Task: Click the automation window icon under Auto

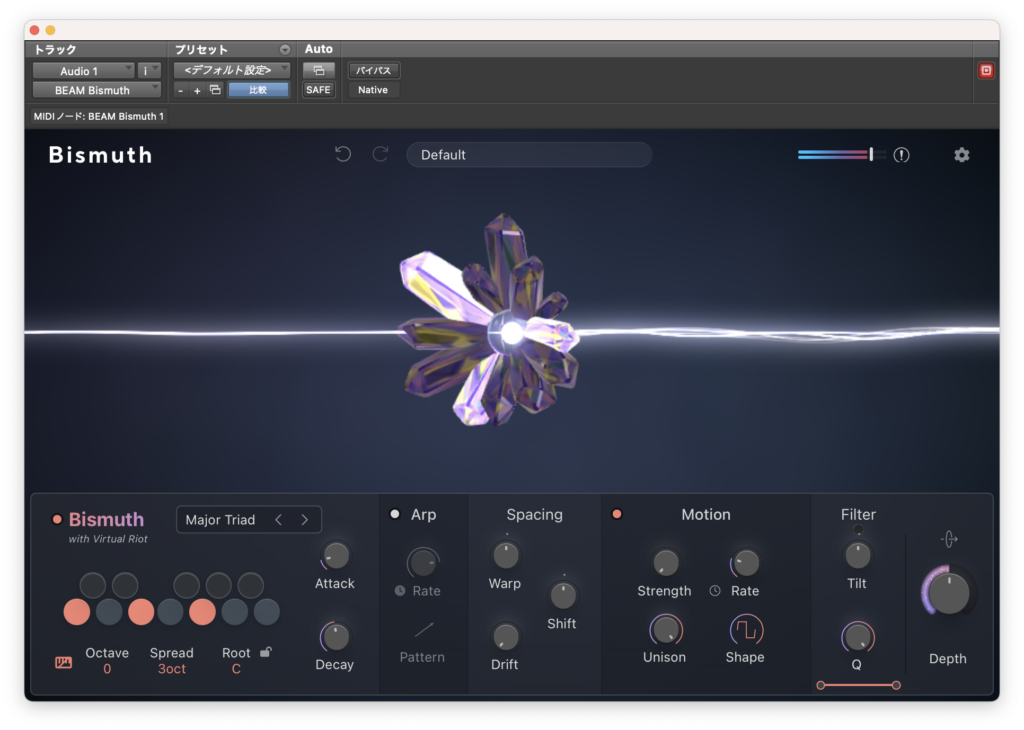Action: (319, 71)
